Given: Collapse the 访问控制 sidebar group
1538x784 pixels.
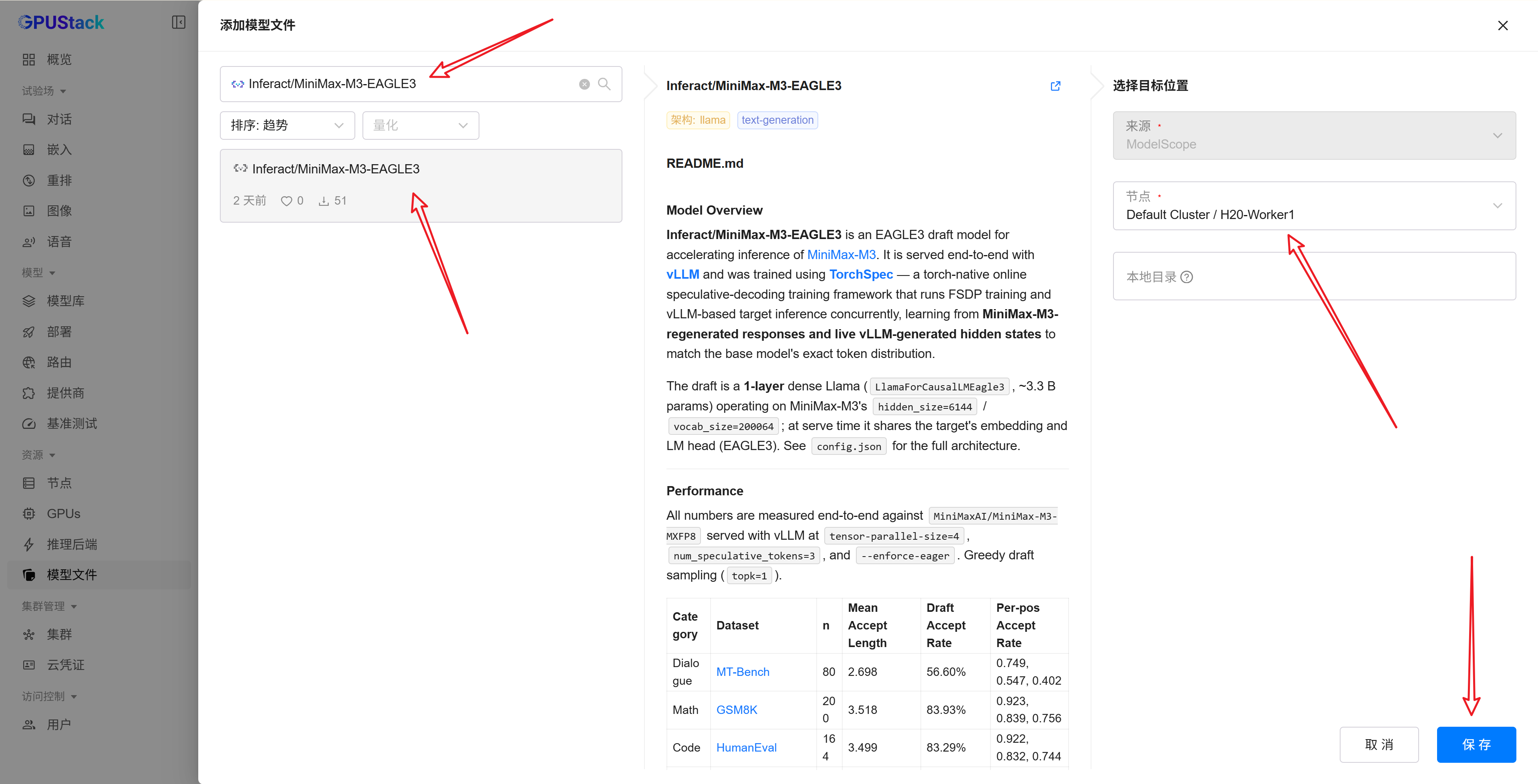Looking at the screenshot, I should [50, 697].
